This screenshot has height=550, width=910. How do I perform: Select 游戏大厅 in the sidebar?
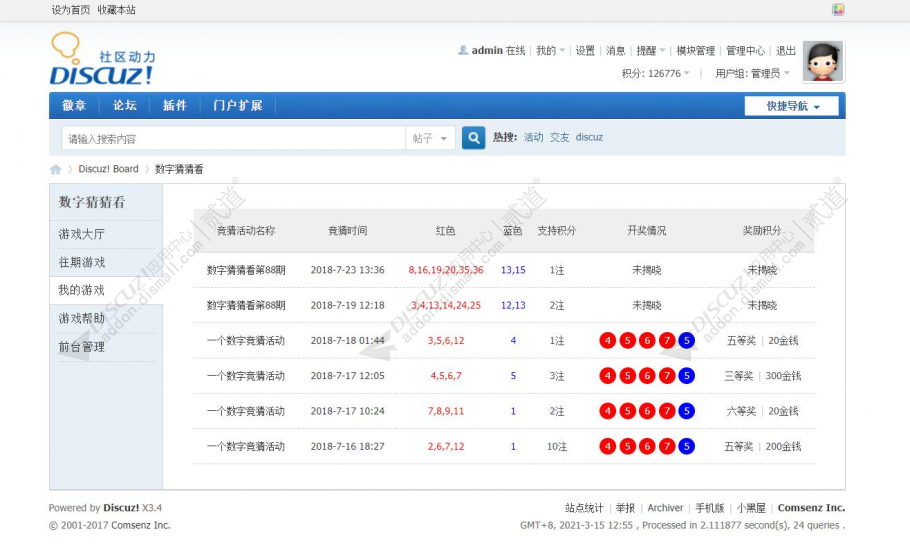[82, 234]
